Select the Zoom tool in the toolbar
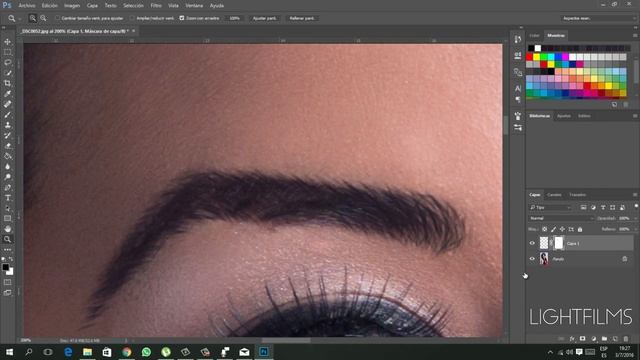Screen dimensions: 640x360 point(7,240)
